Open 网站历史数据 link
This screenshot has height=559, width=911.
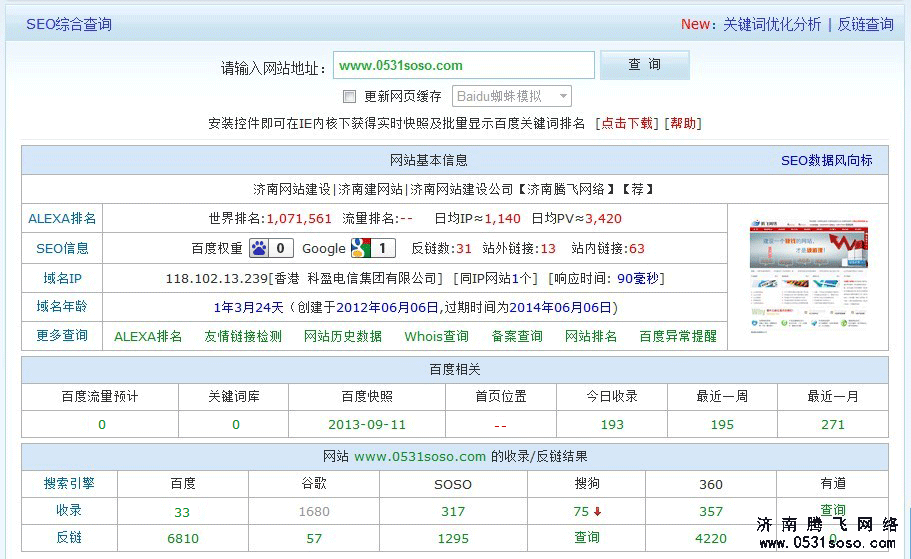(x=343, y=336)
